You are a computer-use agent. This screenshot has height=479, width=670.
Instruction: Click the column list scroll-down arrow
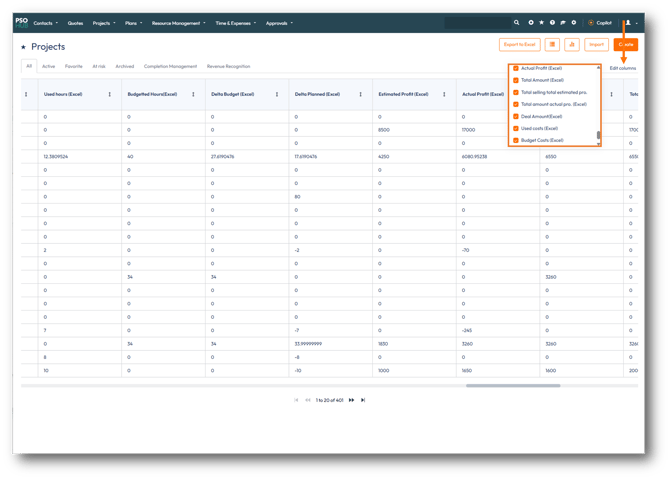coord(598,144)
